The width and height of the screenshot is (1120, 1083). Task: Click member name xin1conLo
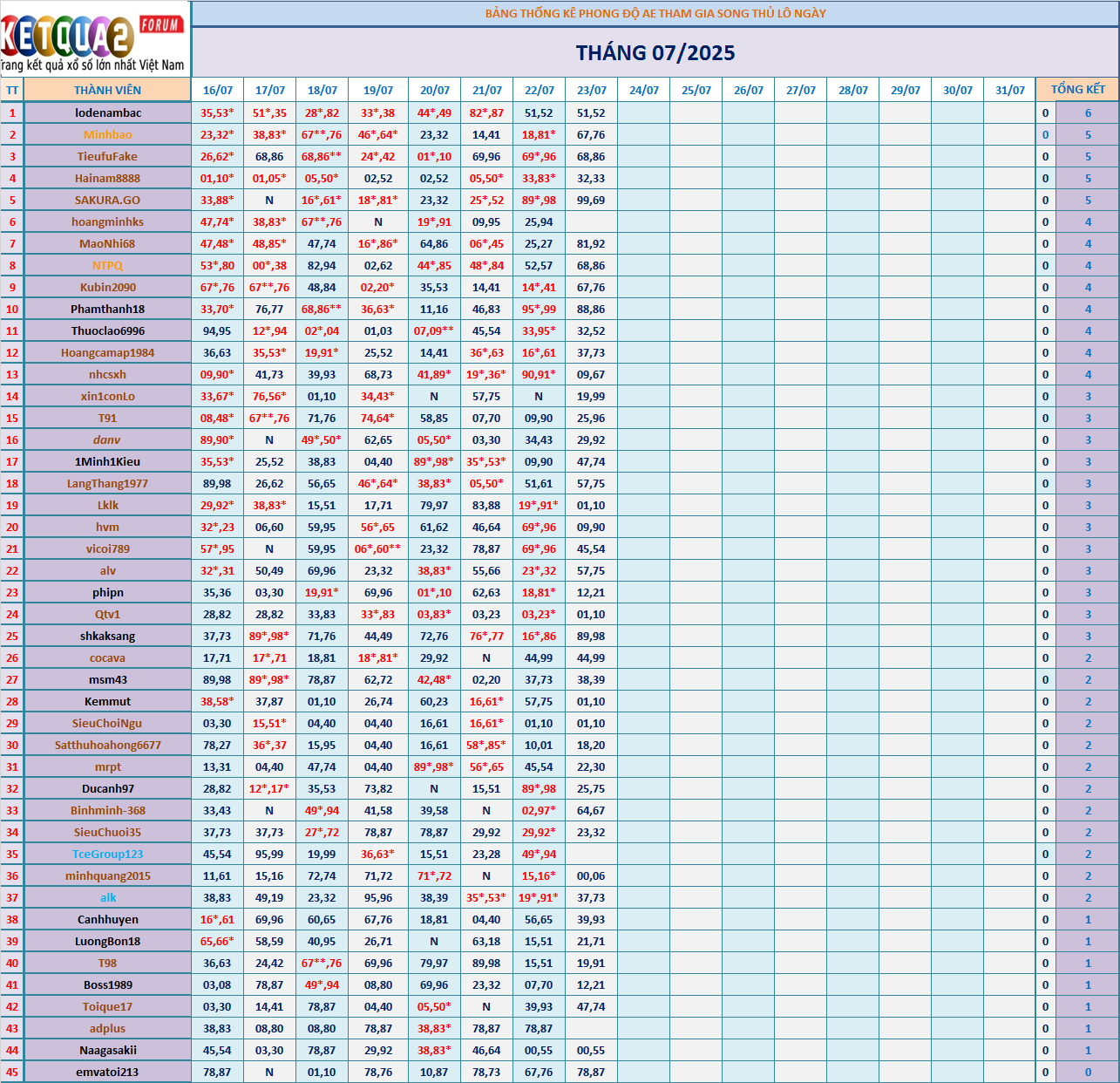pos(108,396)
